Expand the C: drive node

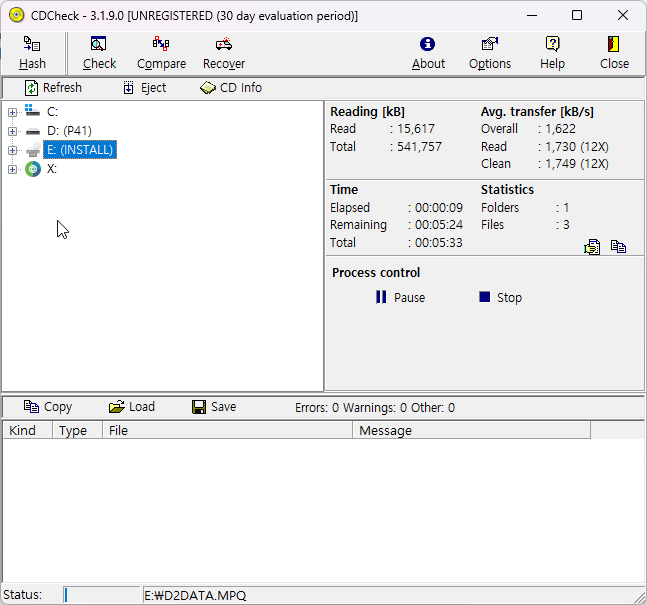tap(13, 112)
